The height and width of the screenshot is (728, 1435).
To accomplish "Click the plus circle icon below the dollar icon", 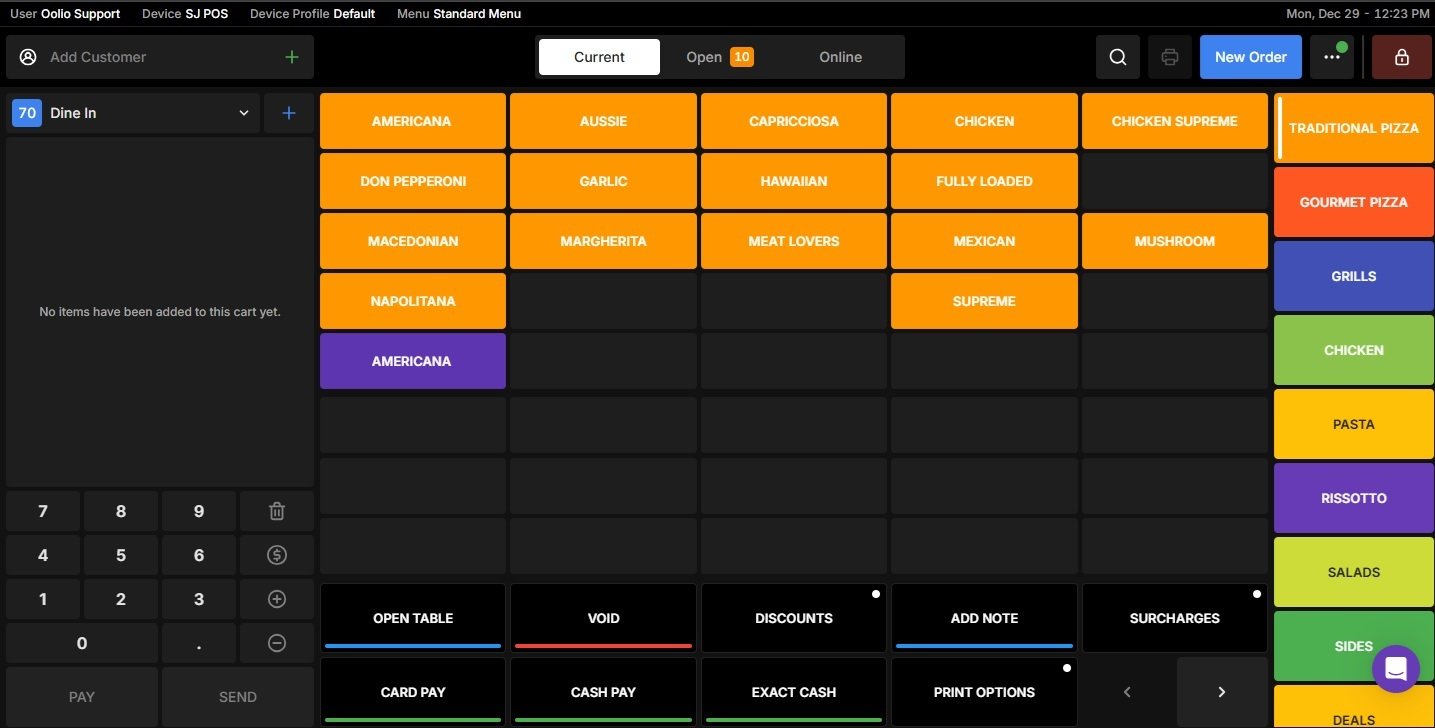I will (x=276, y=598).
